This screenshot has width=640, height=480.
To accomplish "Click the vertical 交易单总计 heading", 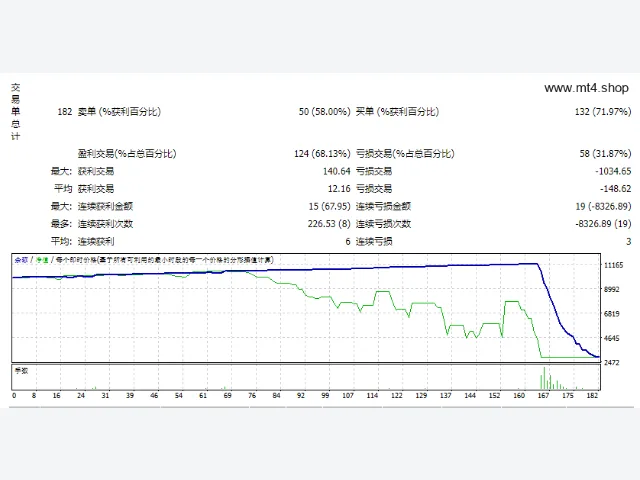I will tap(15, 112).
